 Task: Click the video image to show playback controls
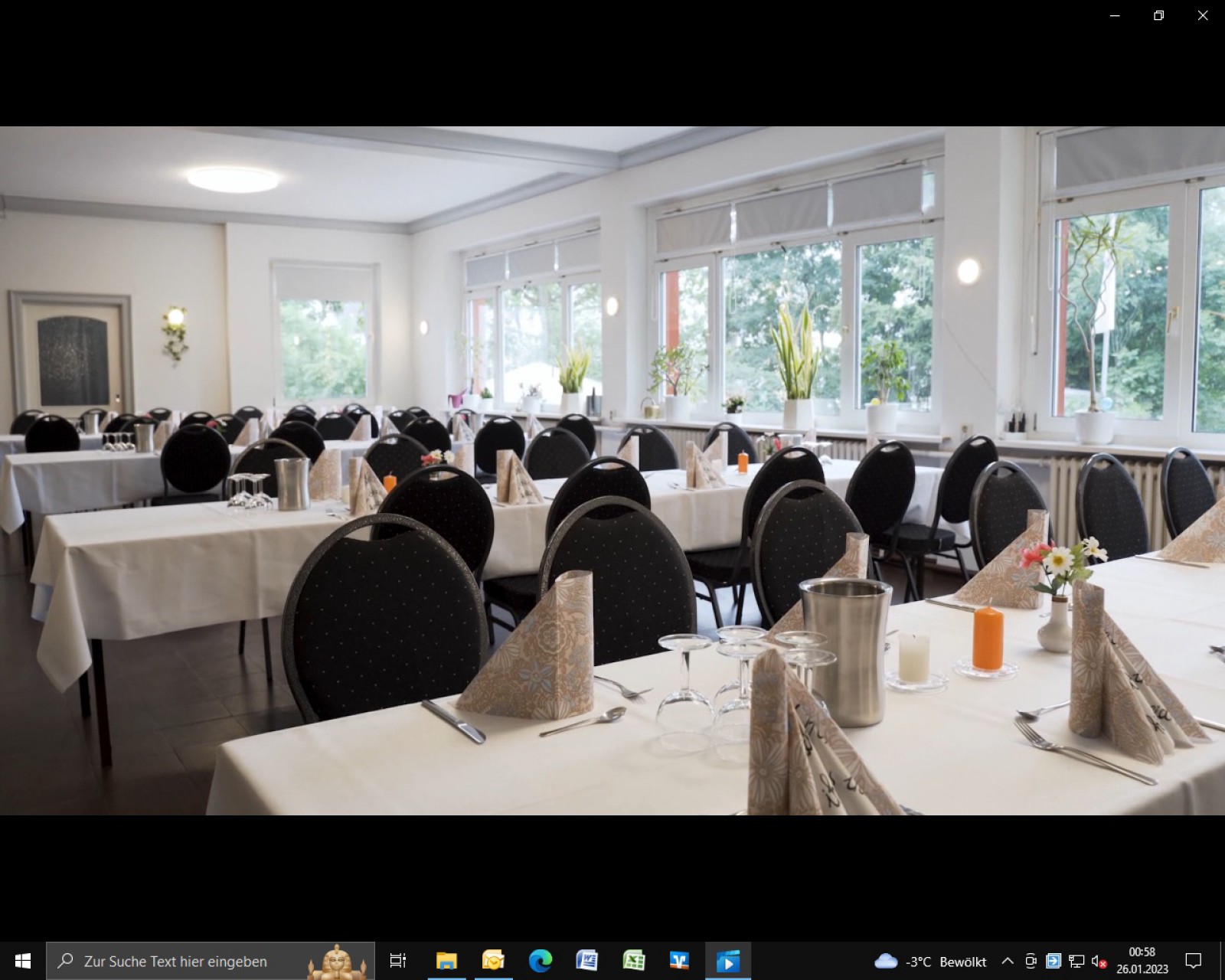[x=612, y=470]
